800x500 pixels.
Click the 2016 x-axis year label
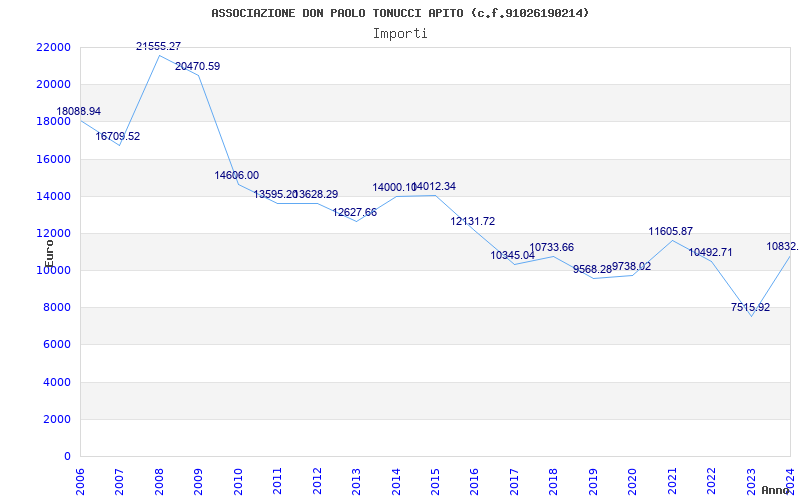474,480
